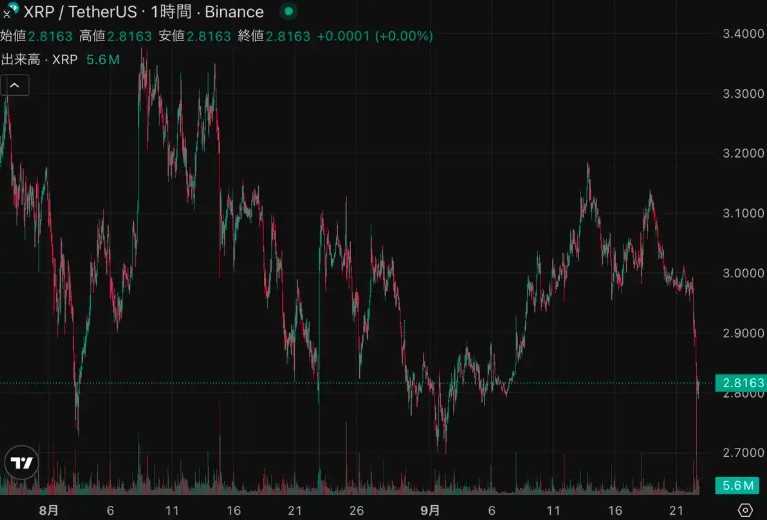Open chart settings gear icon
The width and height of the screenshot is (767, 520).
(744, 510)
